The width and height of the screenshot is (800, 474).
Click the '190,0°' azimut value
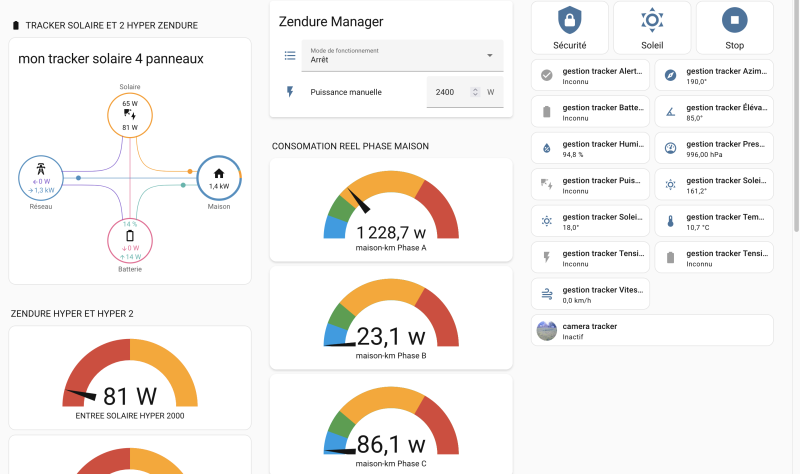coord(696,82)
